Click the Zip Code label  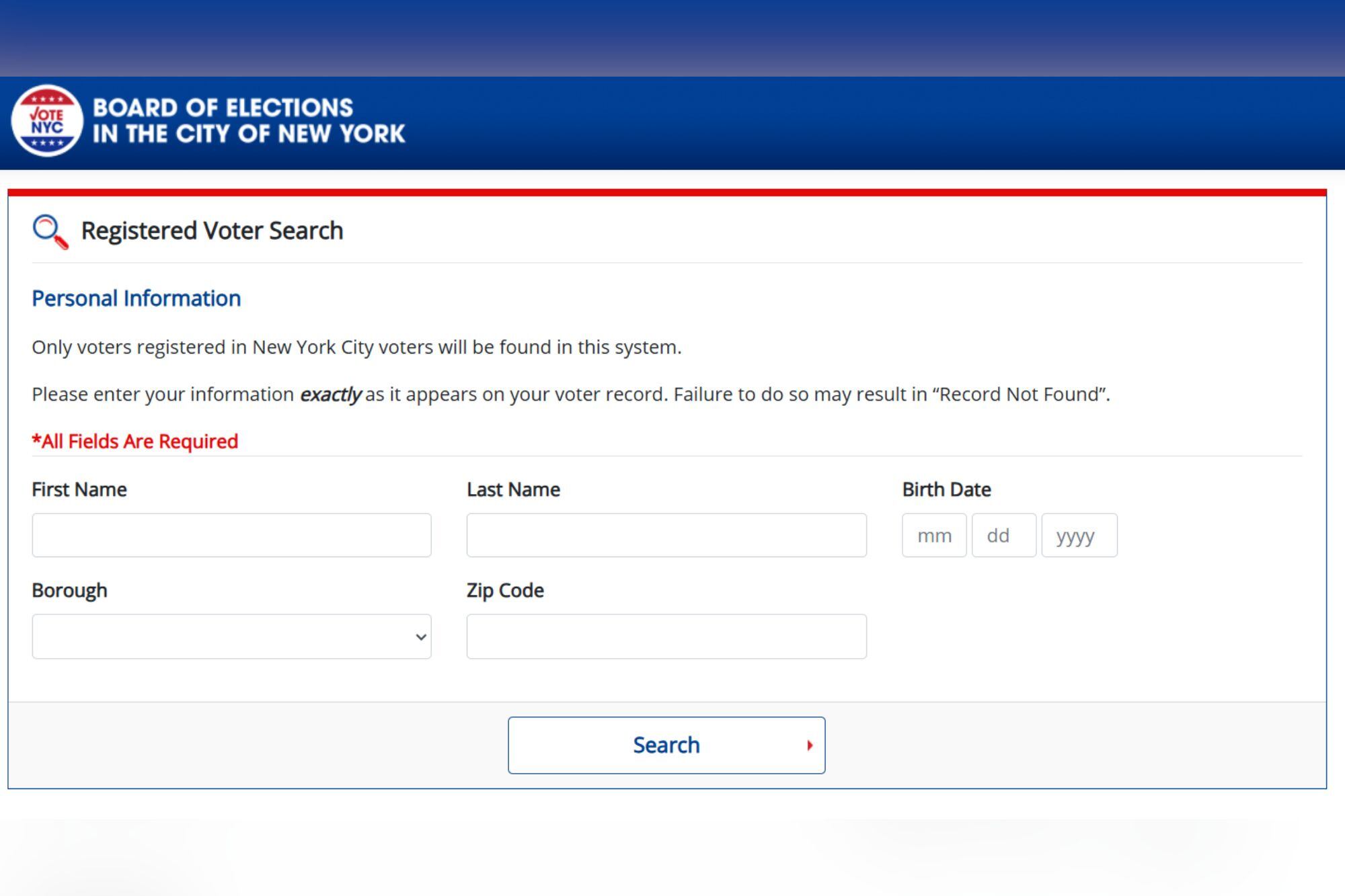(x=505, y=590)
